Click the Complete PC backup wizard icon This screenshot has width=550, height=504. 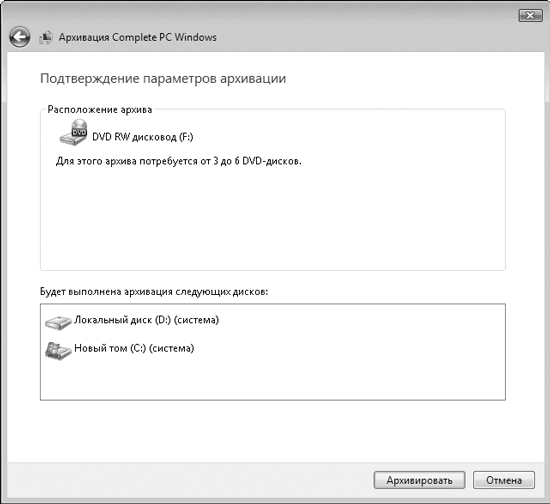click(x=46, y=37)
